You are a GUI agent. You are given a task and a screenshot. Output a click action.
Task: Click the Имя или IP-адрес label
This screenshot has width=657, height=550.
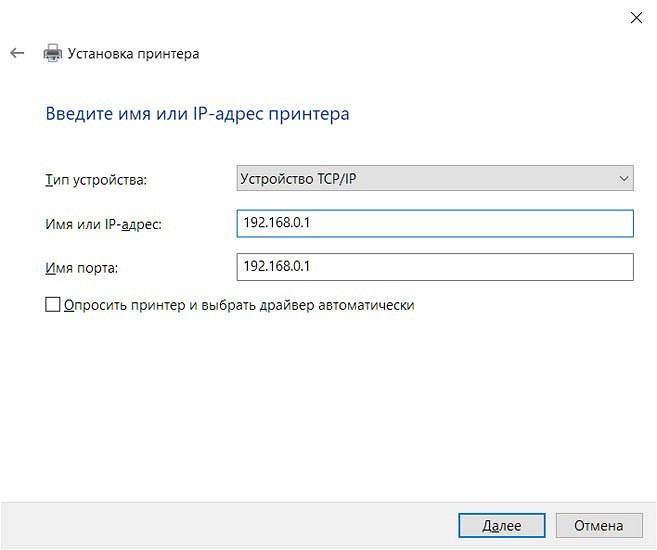point(104,224)
